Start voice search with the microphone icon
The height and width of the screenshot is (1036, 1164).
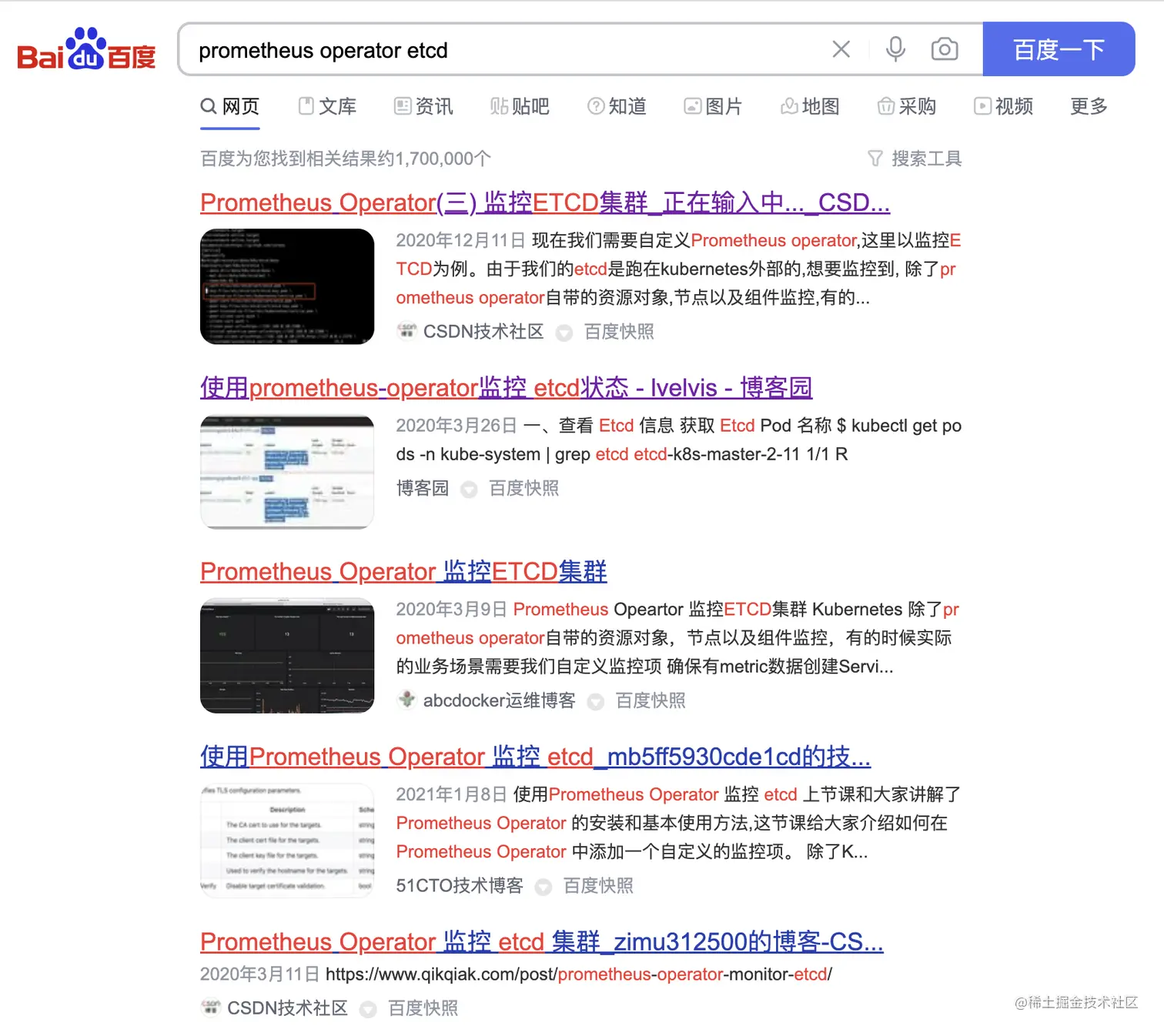point(895,49)
